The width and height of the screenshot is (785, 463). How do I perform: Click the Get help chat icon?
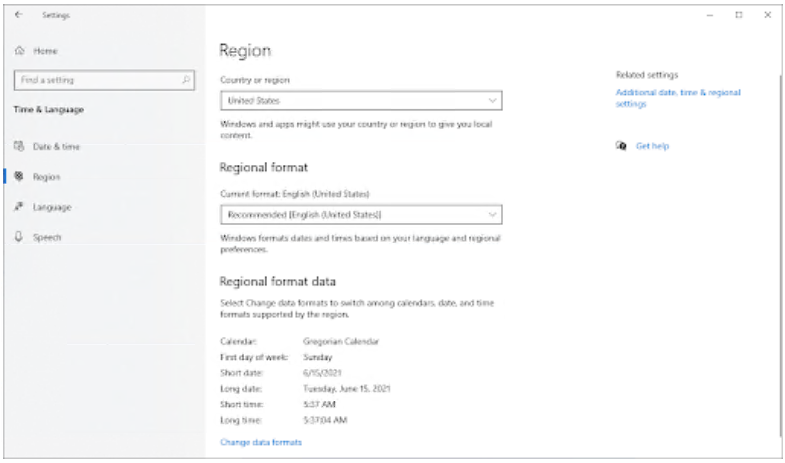click(621, 146)
